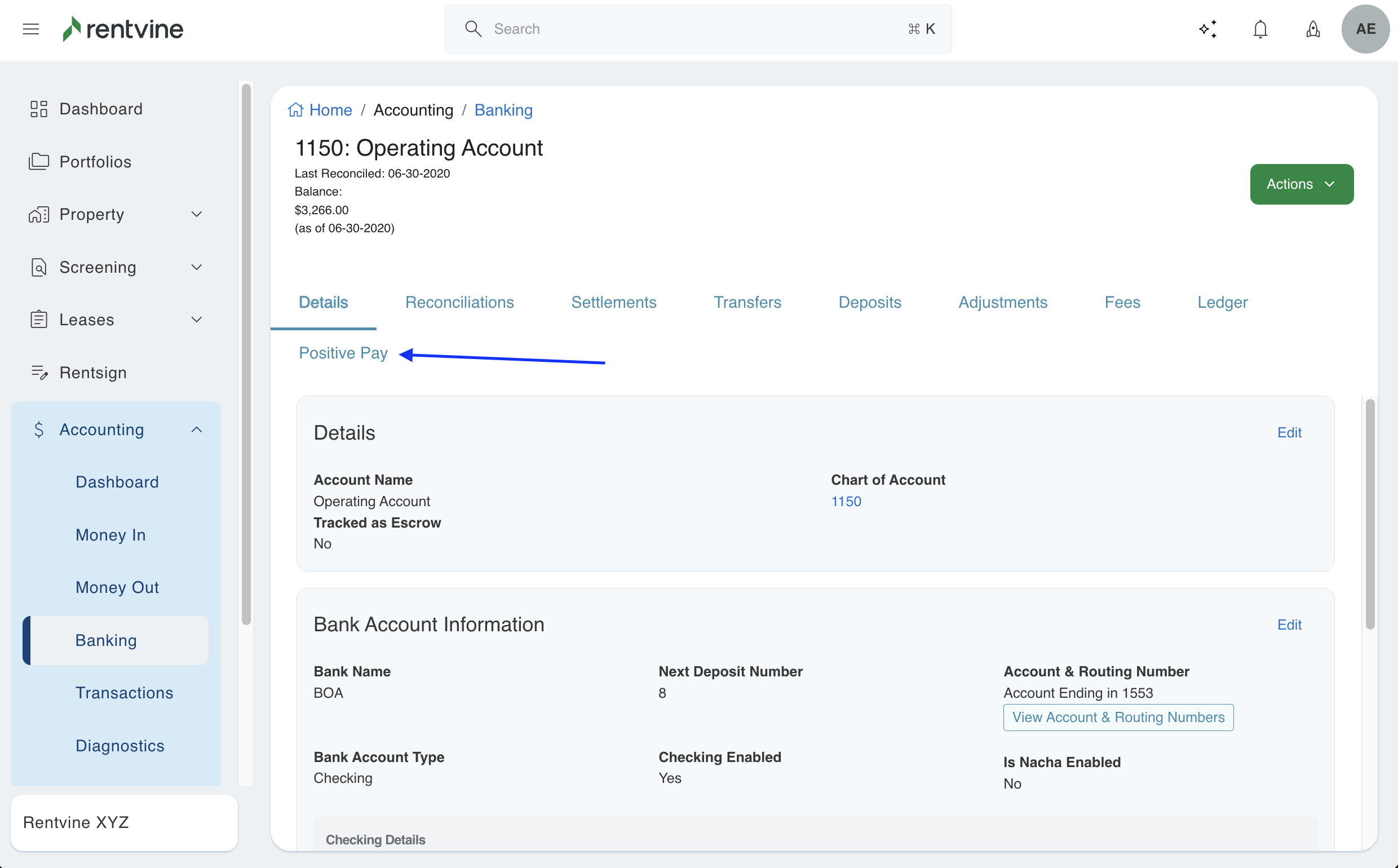Expand the Screening sidebar section
Viewport: 1398px width, 868px height.
click(x=196, y=267)
